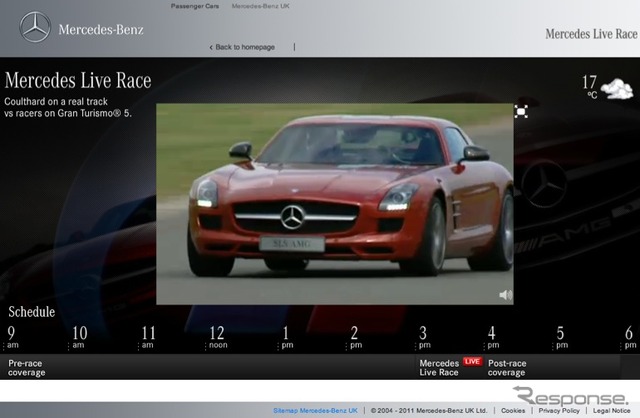Click Mercedes Live Race title in header
Image resolution: width=640 pixels, height=418 pixels.
591,34
